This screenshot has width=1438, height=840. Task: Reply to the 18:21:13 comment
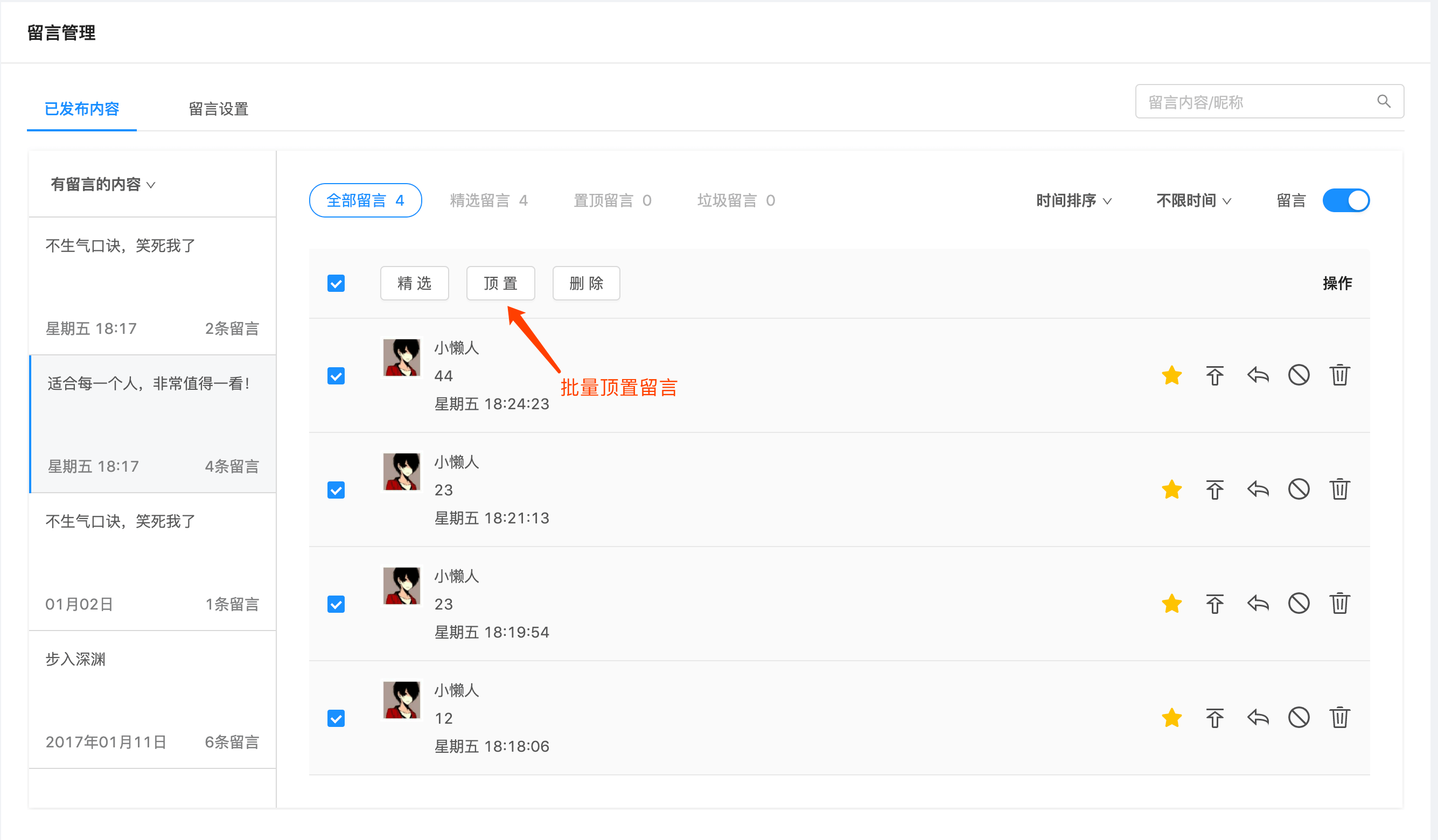click(1258, 489)
